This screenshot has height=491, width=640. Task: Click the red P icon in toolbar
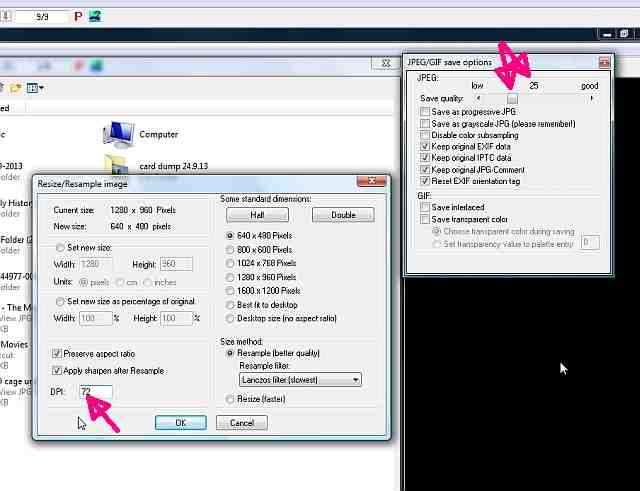point(78,17)
